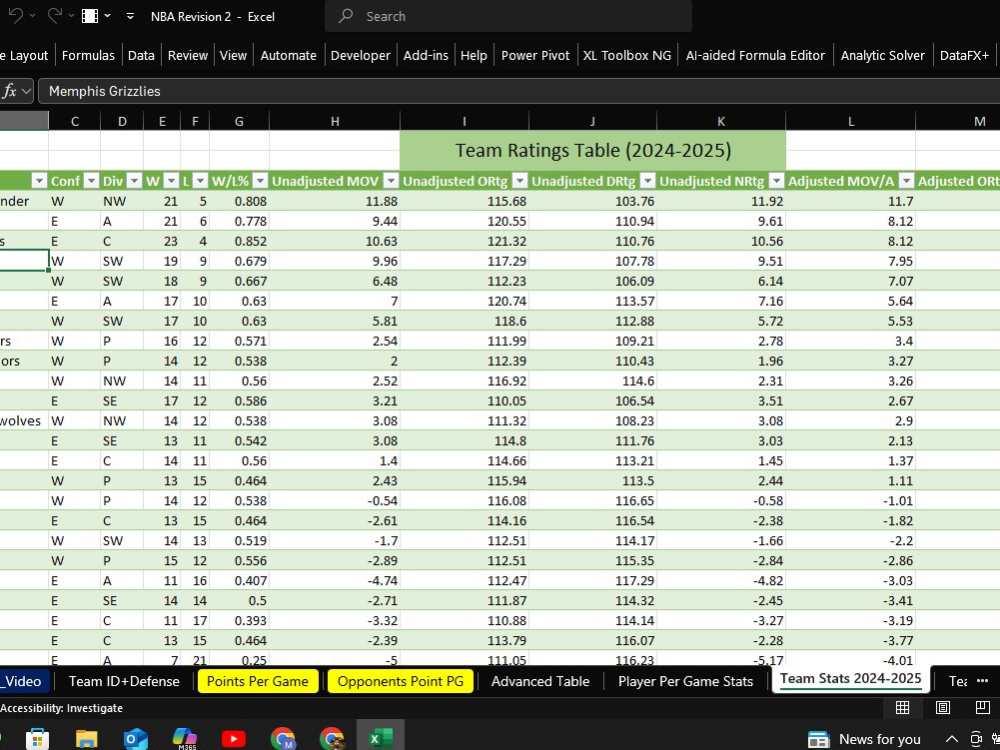Image resolution: width=1000 pixels, height=750 pixels.
Task: Select column K header
Action: tap(721, 121)
